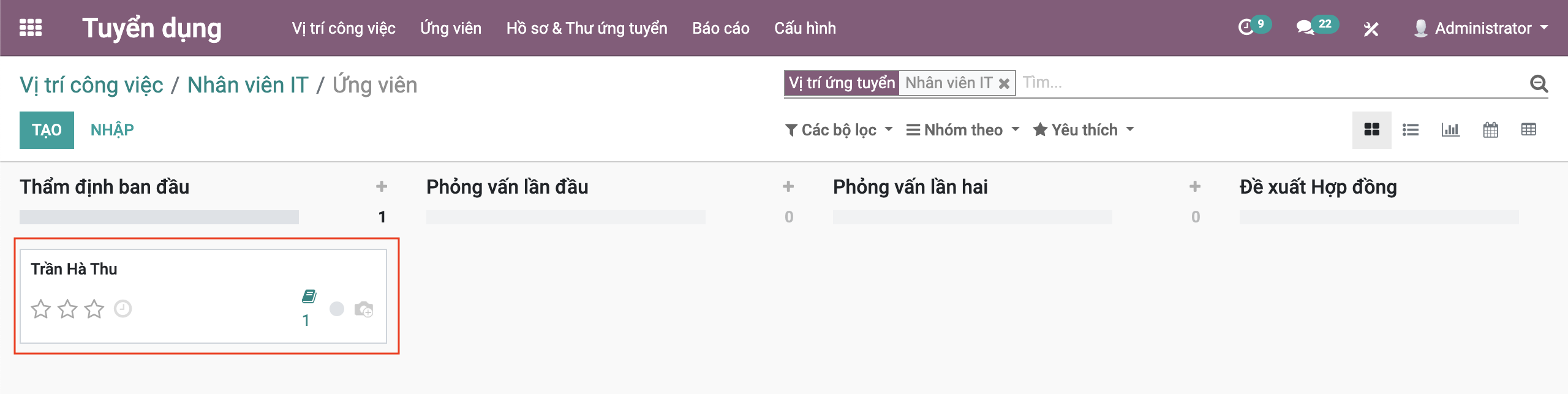1568x394 pixels.
Task: Set the third priority star on Trần Hà Thu
Action: coord(94,309)
